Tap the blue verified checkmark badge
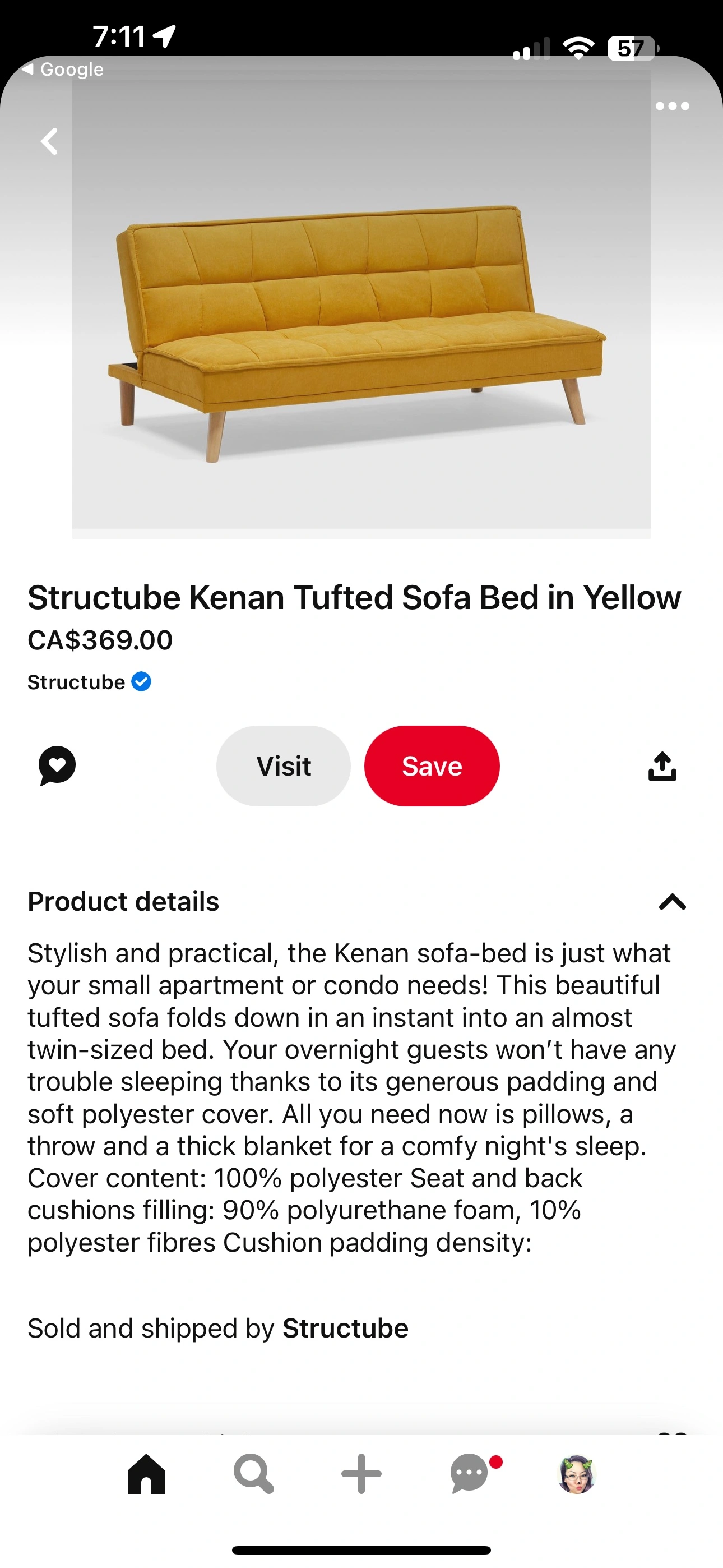Screen dimensions: 723x1568 pos(141,682)
